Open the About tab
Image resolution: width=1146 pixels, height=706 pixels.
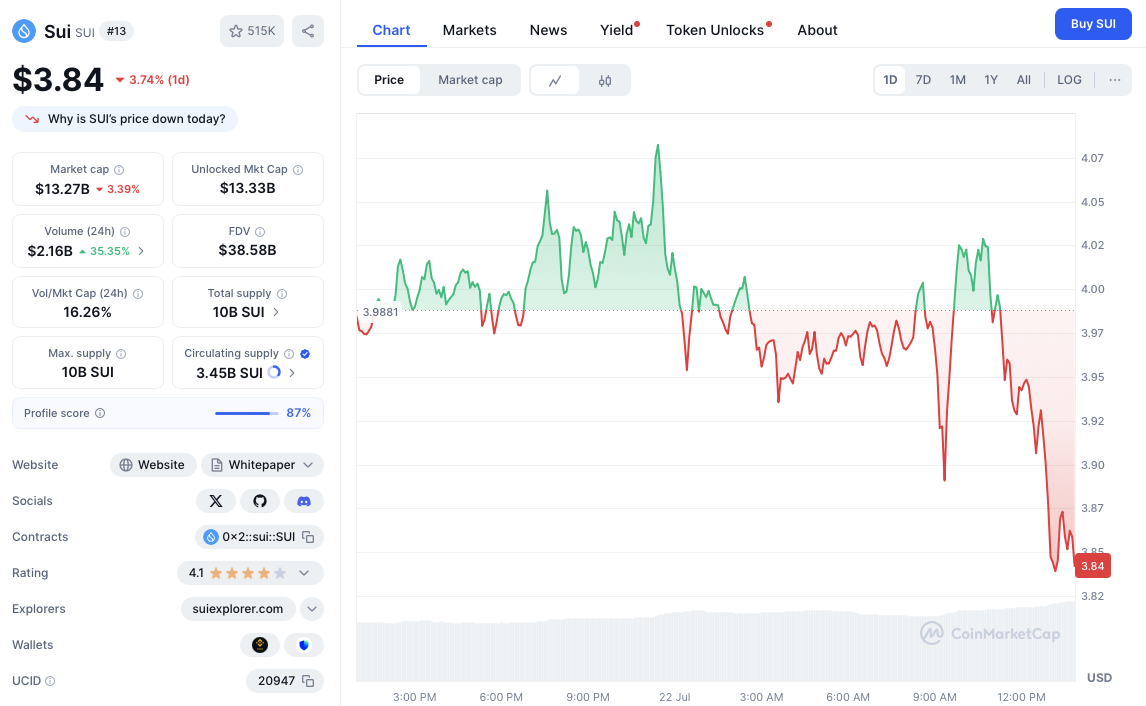pyautogui.click(x=817, y=30)
